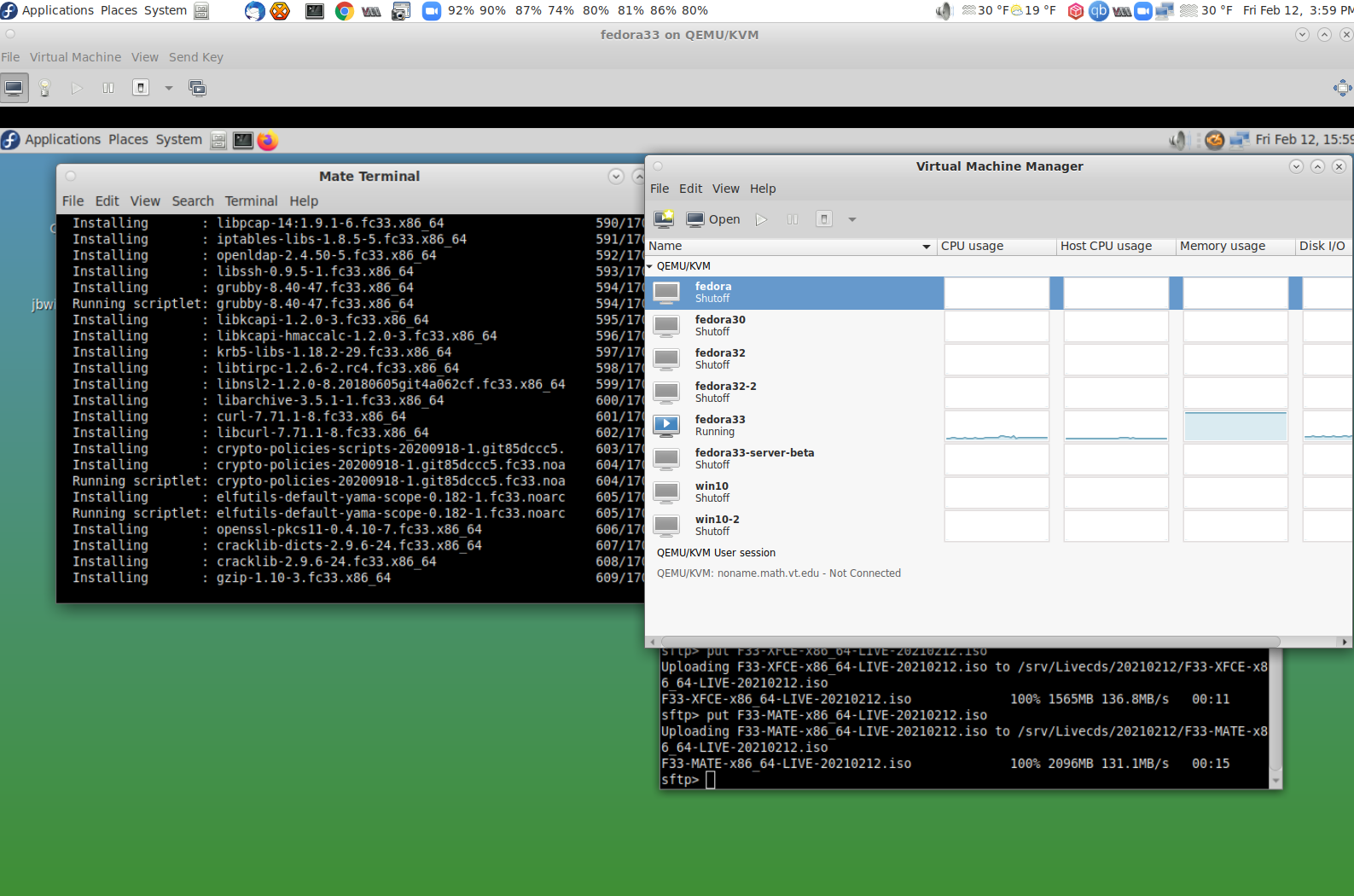The width and height of the screenshot is (1354, 896).
Task: Open the guest Places menu
Action: 128,139
